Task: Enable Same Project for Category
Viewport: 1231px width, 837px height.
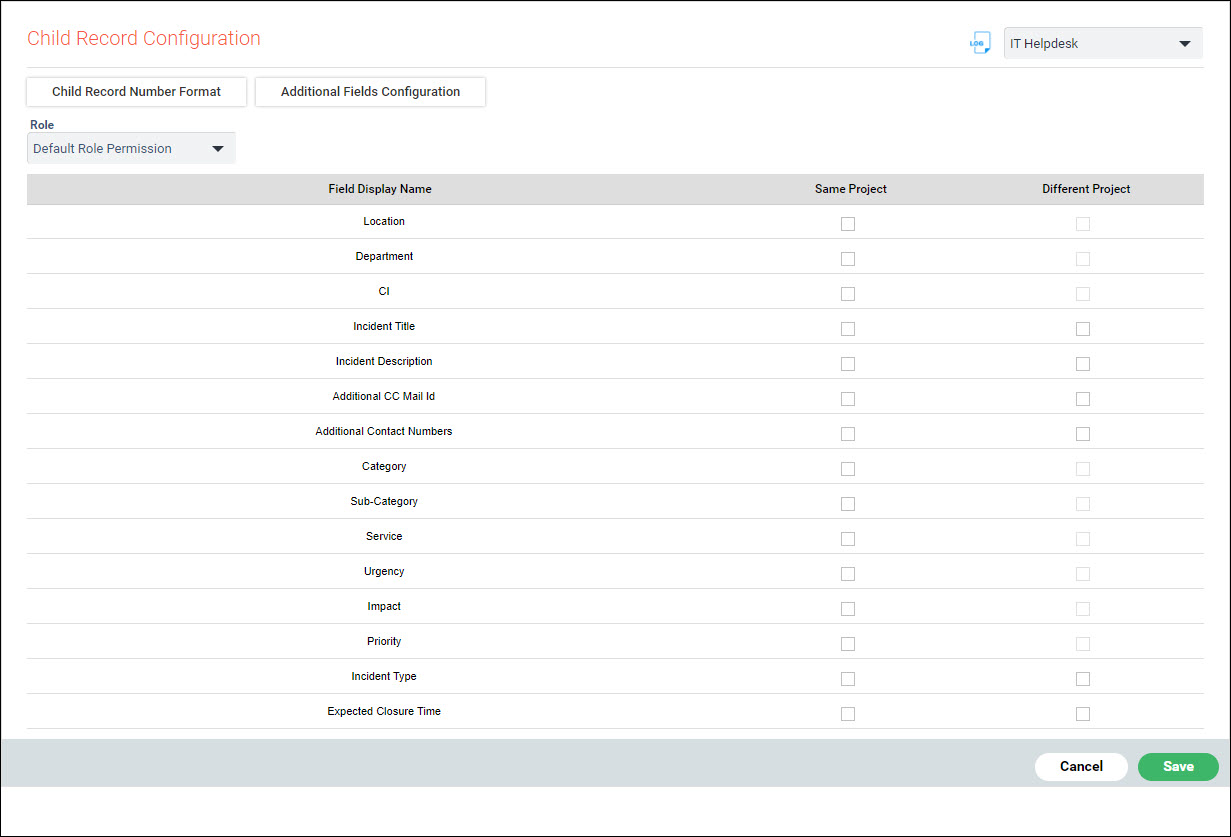Action: coord(848,469)
